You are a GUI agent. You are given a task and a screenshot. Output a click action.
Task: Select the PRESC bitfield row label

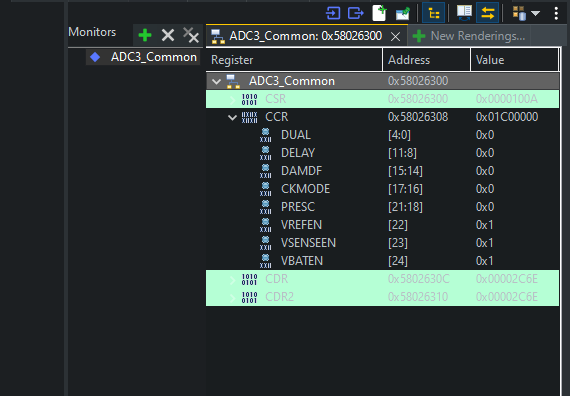click(298, 207)
